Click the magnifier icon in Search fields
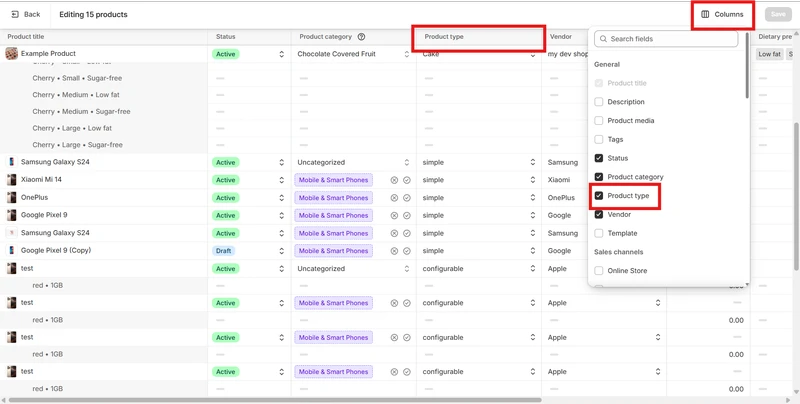The height and width of the screenshot is (404, 800). pyautogui.click(x=603, y=39)
